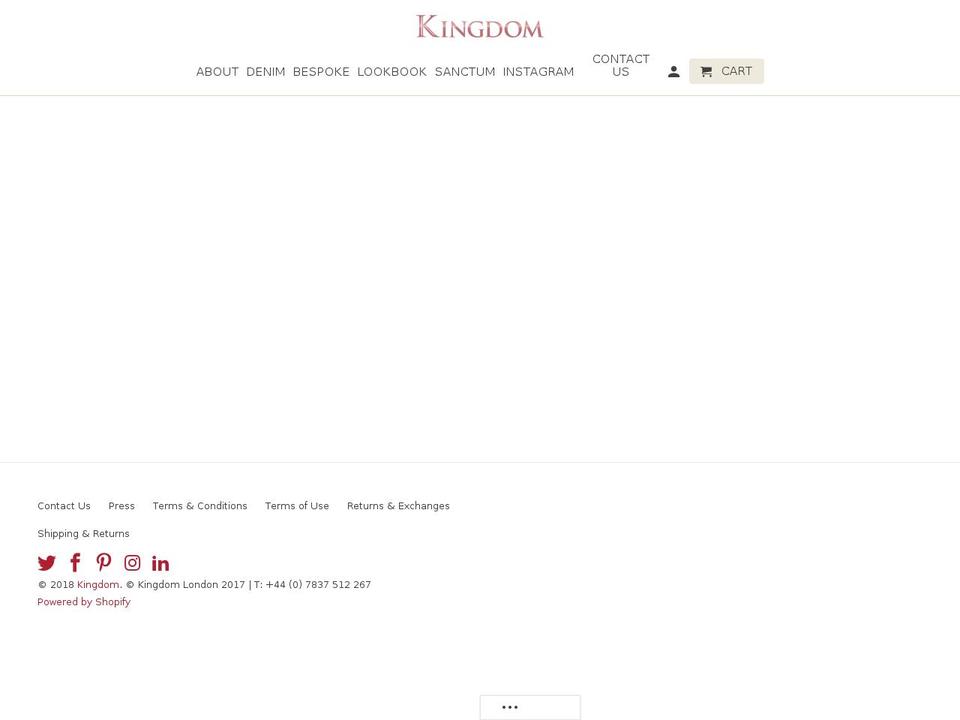This screenshot has height=720, width=960.
Task: Open the Pinterest icon
Action: coord(103,562)
